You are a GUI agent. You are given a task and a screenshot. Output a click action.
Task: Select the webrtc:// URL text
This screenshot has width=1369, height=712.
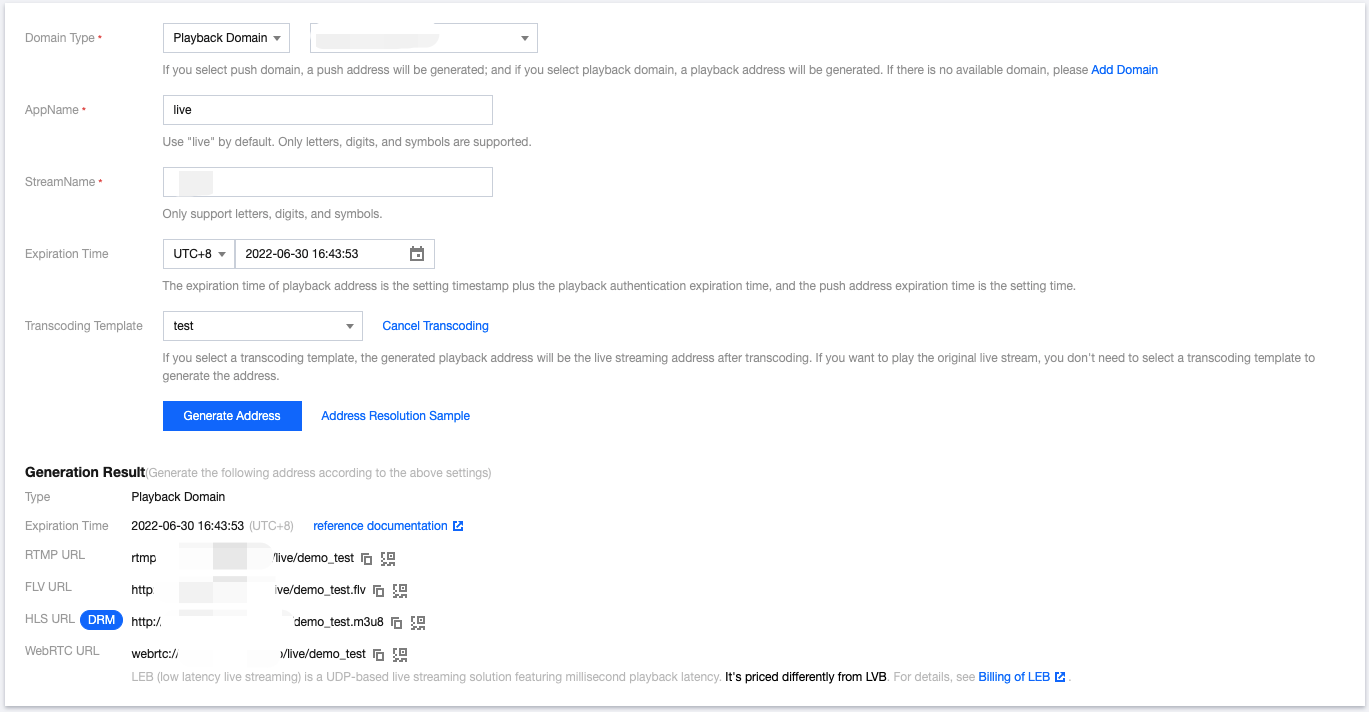pyautogui.click(x=249, y=654)
